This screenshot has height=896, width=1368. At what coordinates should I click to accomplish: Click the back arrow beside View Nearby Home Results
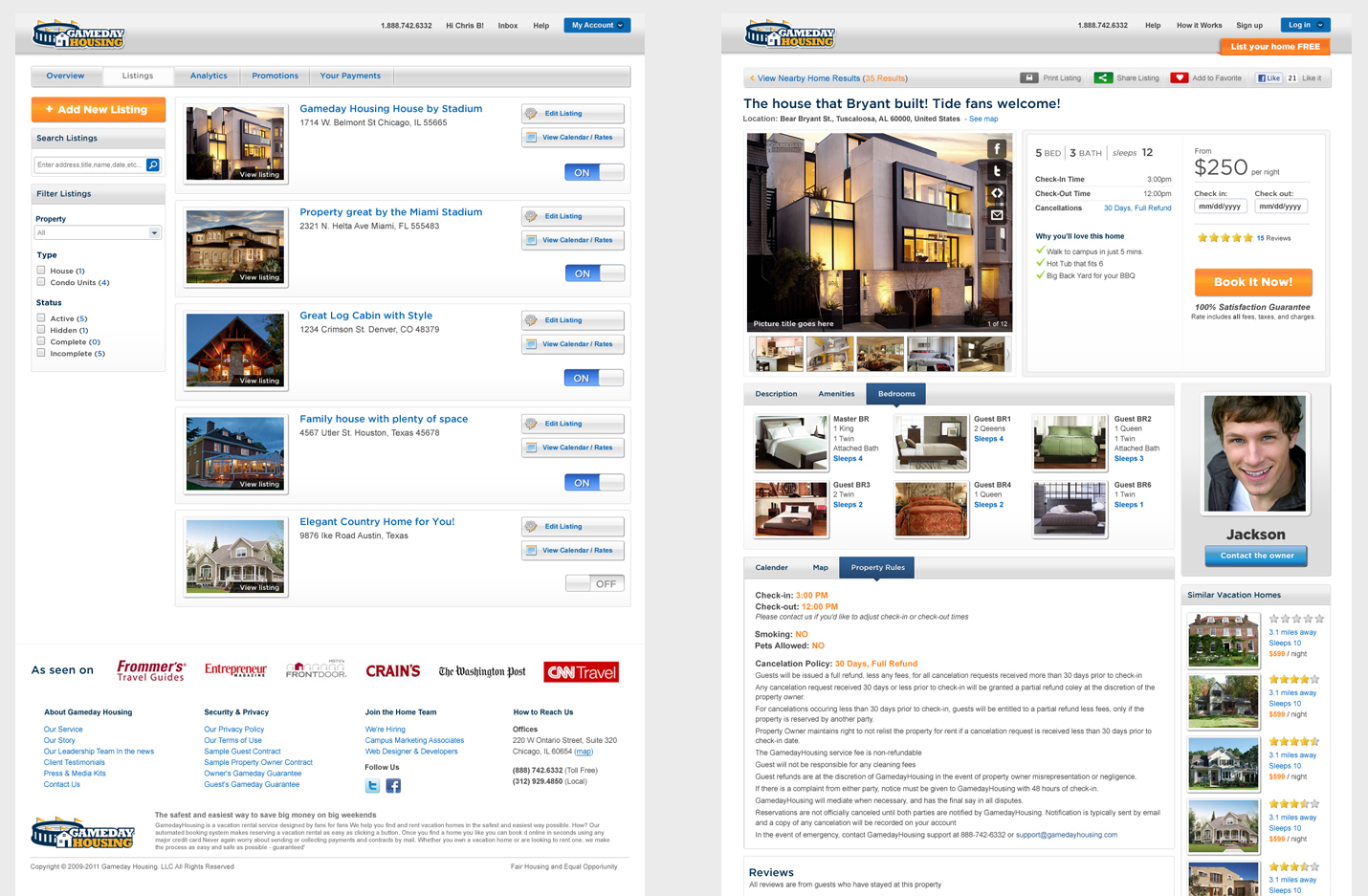(x=752, y=78)
